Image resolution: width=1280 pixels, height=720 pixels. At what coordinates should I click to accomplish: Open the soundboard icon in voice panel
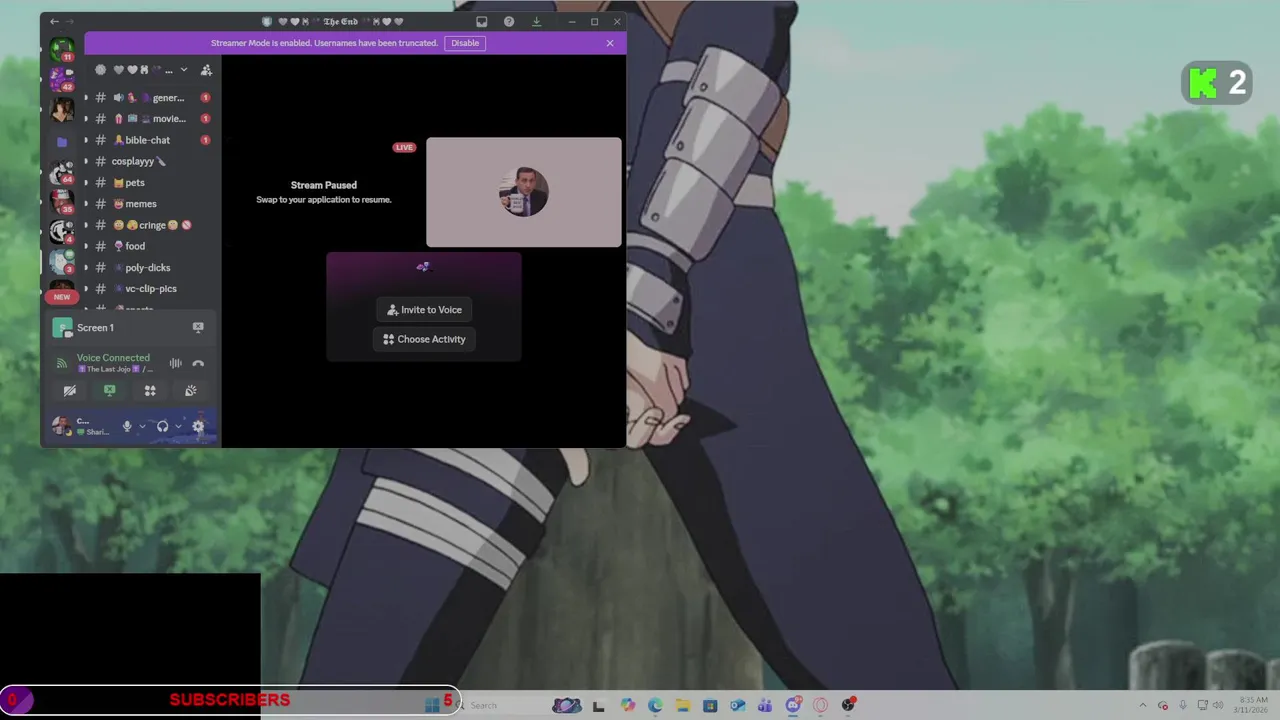click(190, 391)
